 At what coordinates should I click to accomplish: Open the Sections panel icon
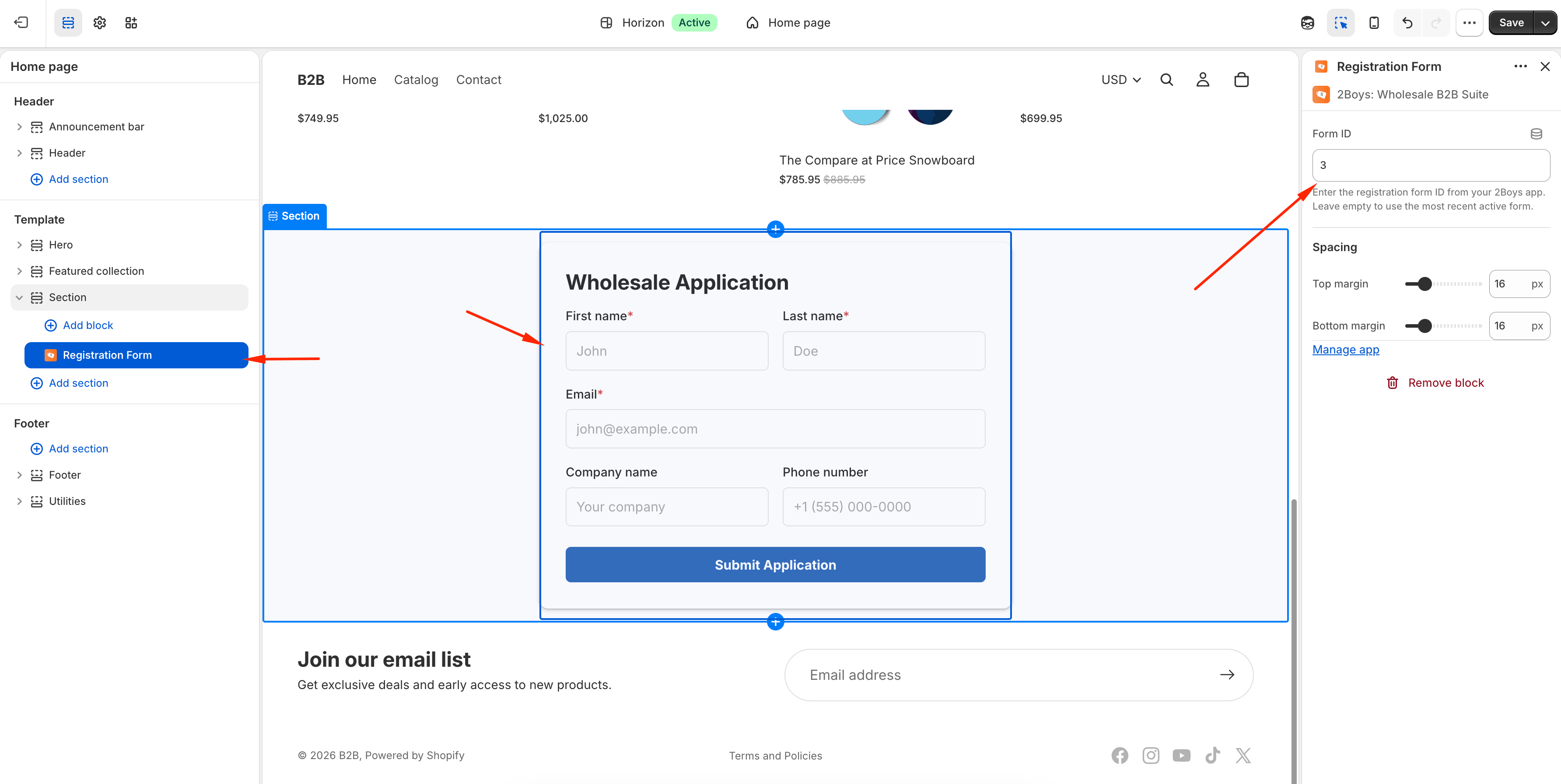coord(68,22)
